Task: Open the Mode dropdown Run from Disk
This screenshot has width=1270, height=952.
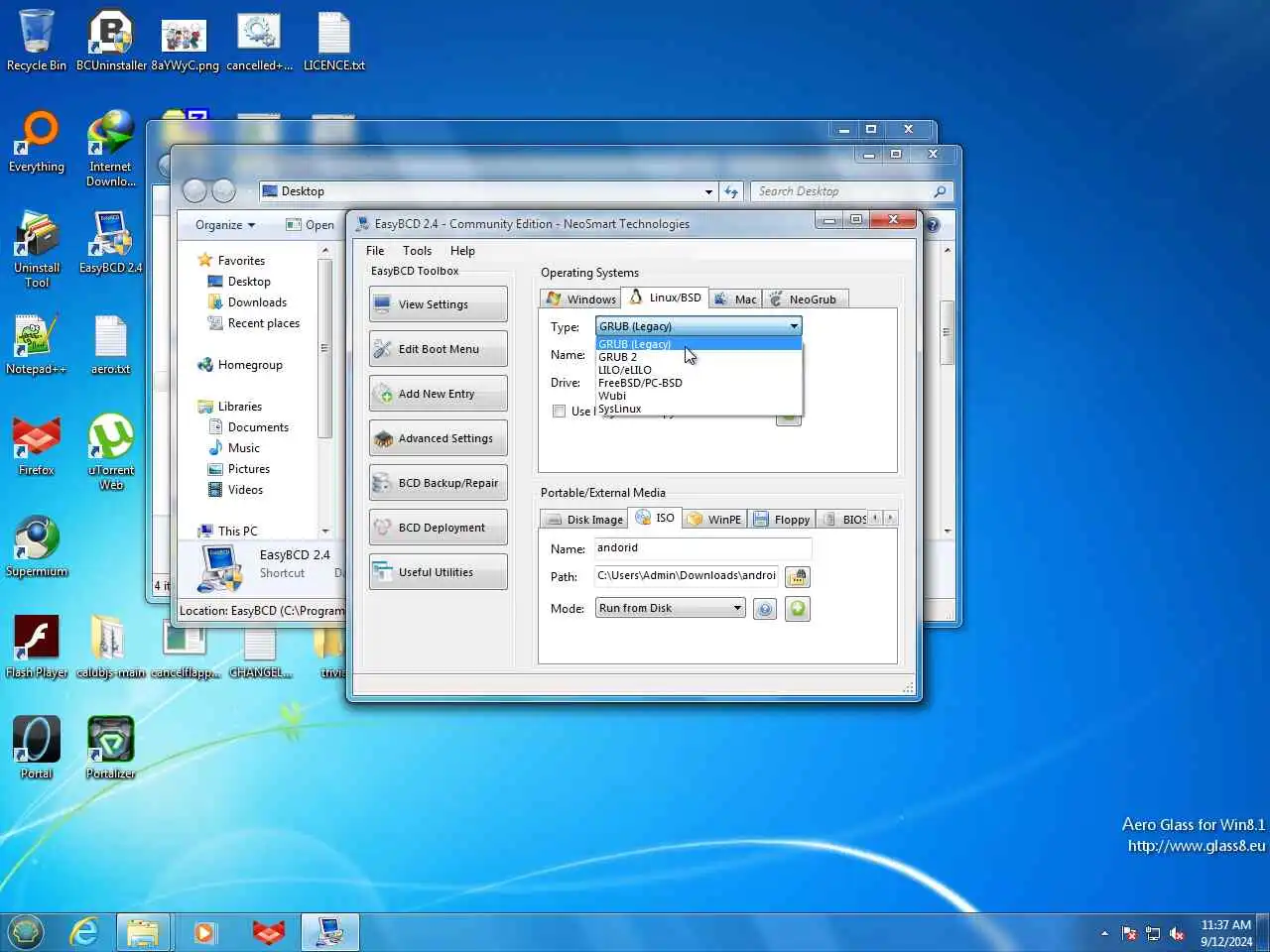Action: point(670,608)
